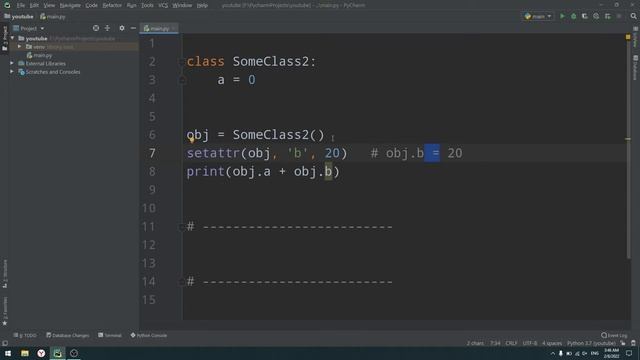
Task: Expand External Libraries node
Action: [x=12, y=64]
